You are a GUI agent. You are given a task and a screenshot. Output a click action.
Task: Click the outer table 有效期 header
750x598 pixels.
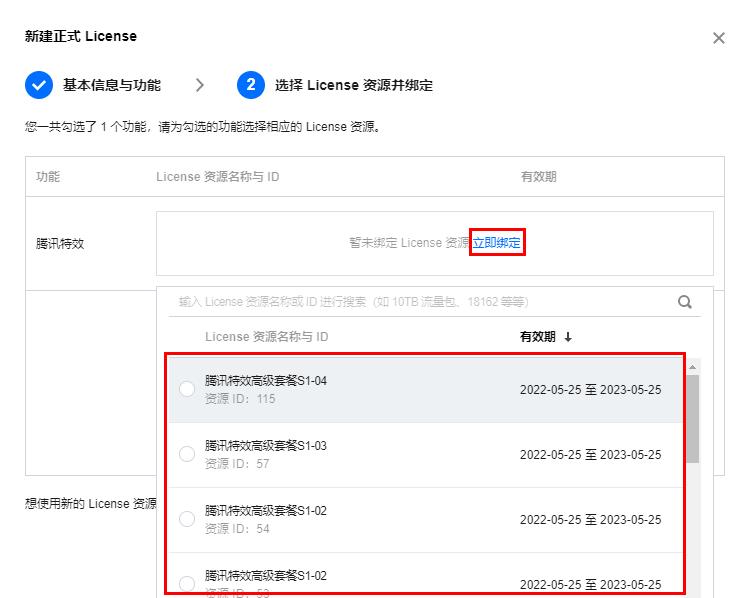(539, 177)
